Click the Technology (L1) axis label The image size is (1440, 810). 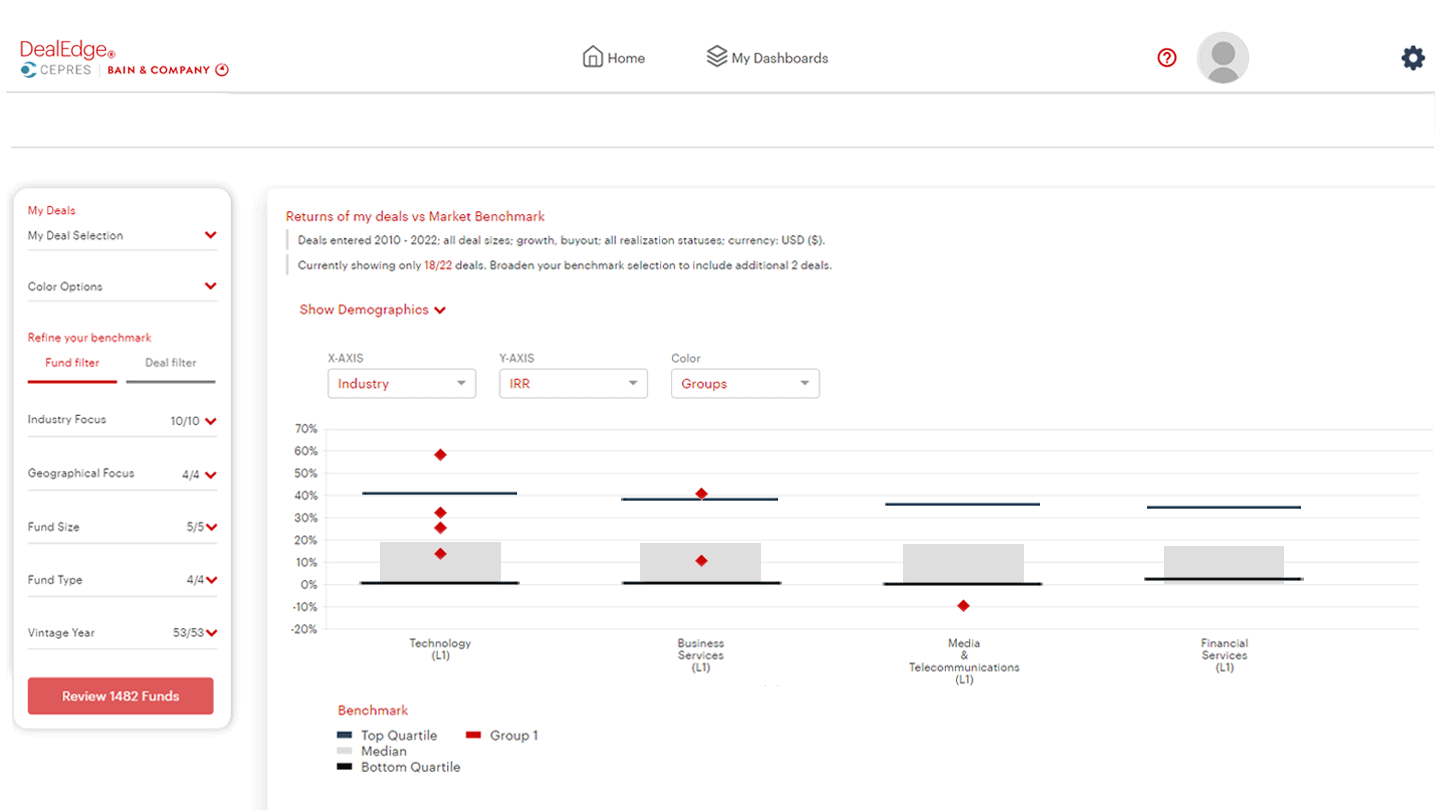440,650
